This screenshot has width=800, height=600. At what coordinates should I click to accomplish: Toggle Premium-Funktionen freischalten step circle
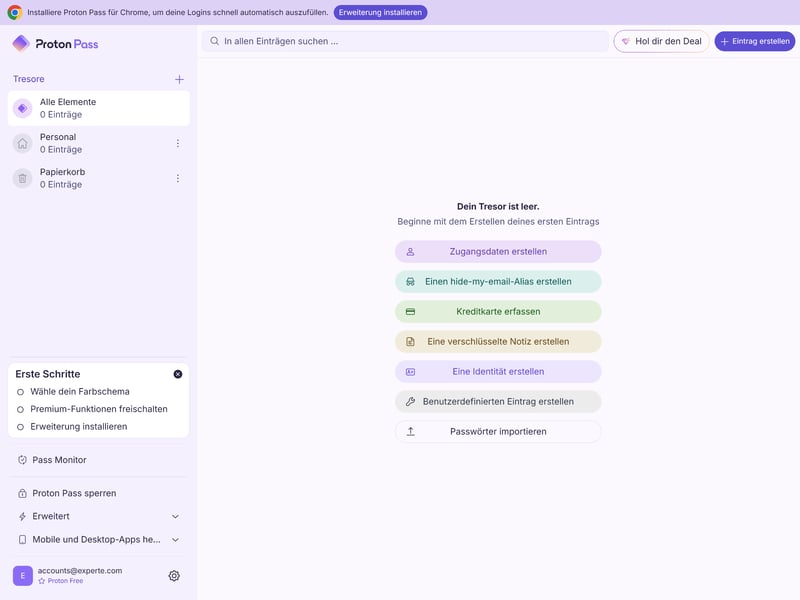coord(20,409)
